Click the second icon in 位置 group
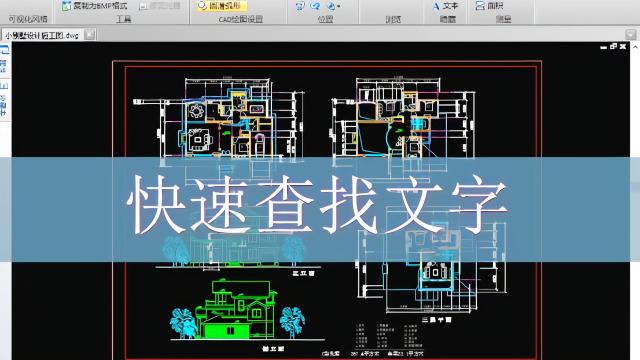This screenshot has height=360, width=640. point(315,6)
